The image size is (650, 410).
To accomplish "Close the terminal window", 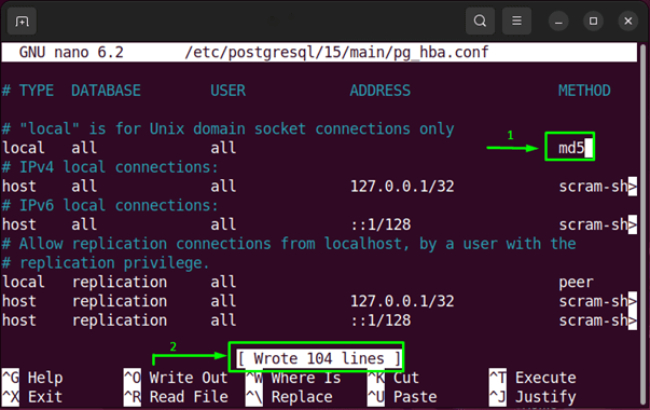I will (628, 21).
